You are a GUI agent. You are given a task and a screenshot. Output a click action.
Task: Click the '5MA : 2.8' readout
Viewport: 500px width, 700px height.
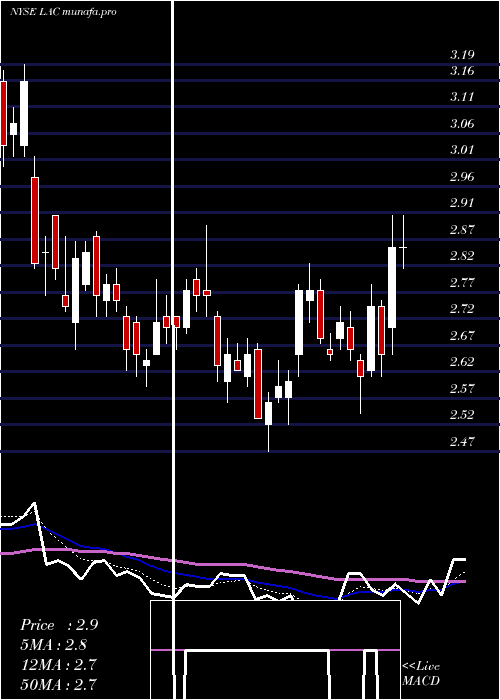click(x=54, y=645)
